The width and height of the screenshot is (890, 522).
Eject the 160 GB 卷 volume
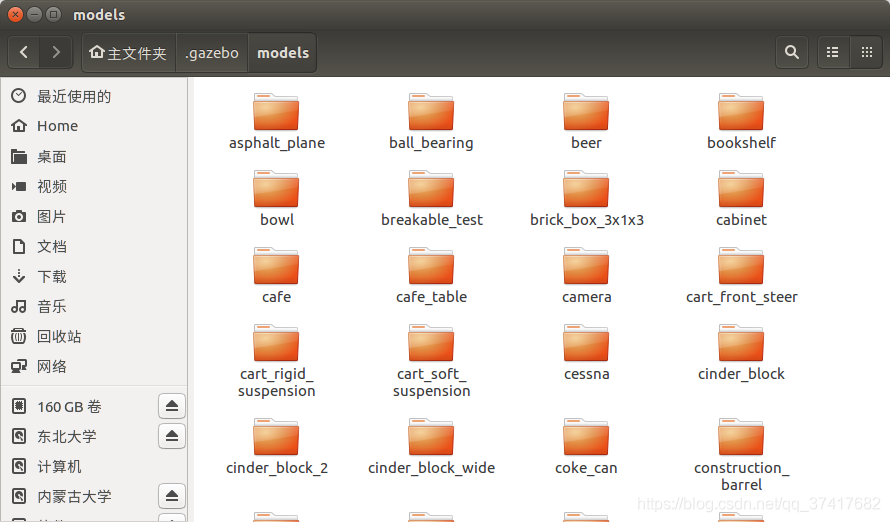172,406
